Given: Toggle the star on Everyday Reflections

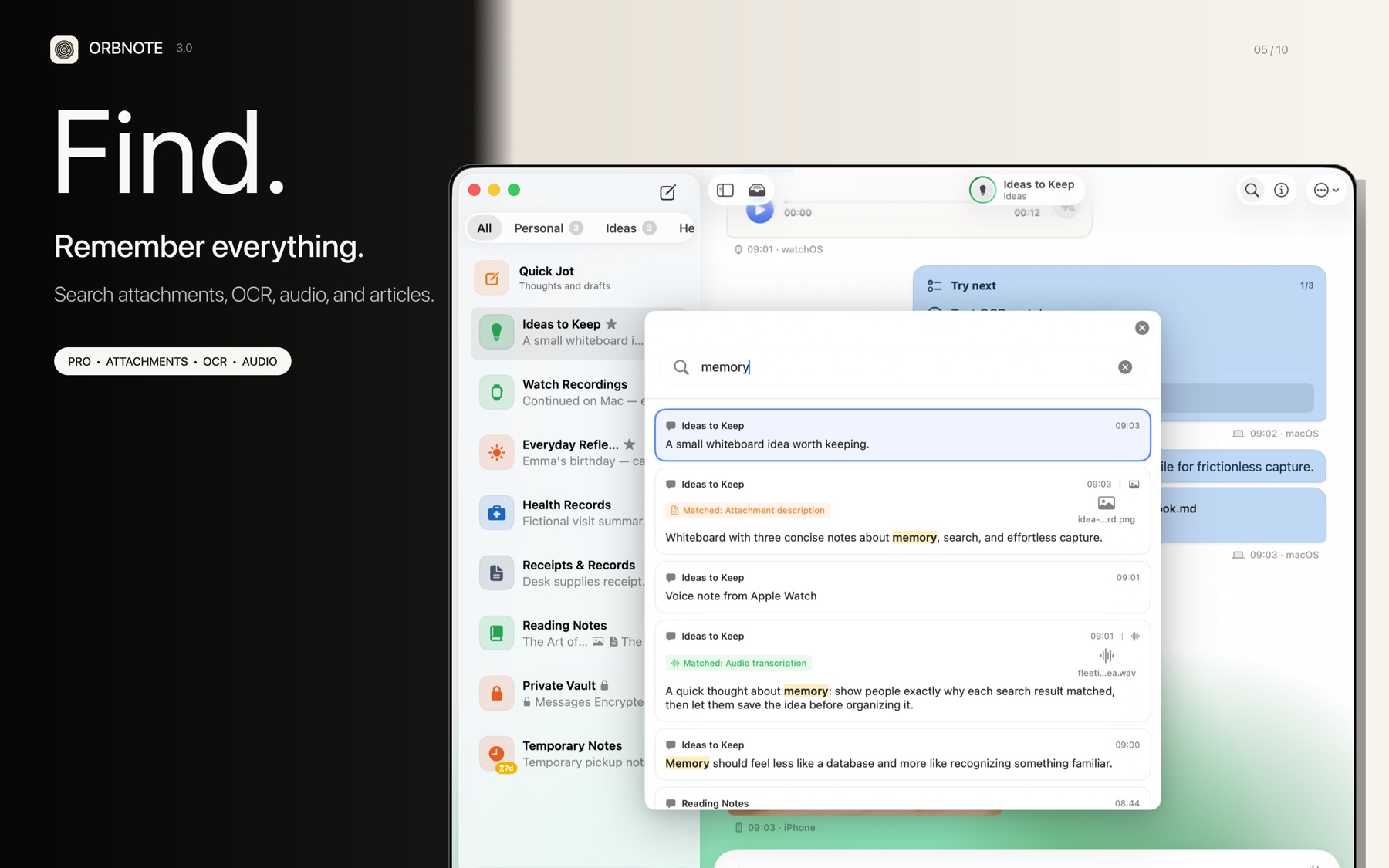Looking at the screenshot, I should point(630,444).
